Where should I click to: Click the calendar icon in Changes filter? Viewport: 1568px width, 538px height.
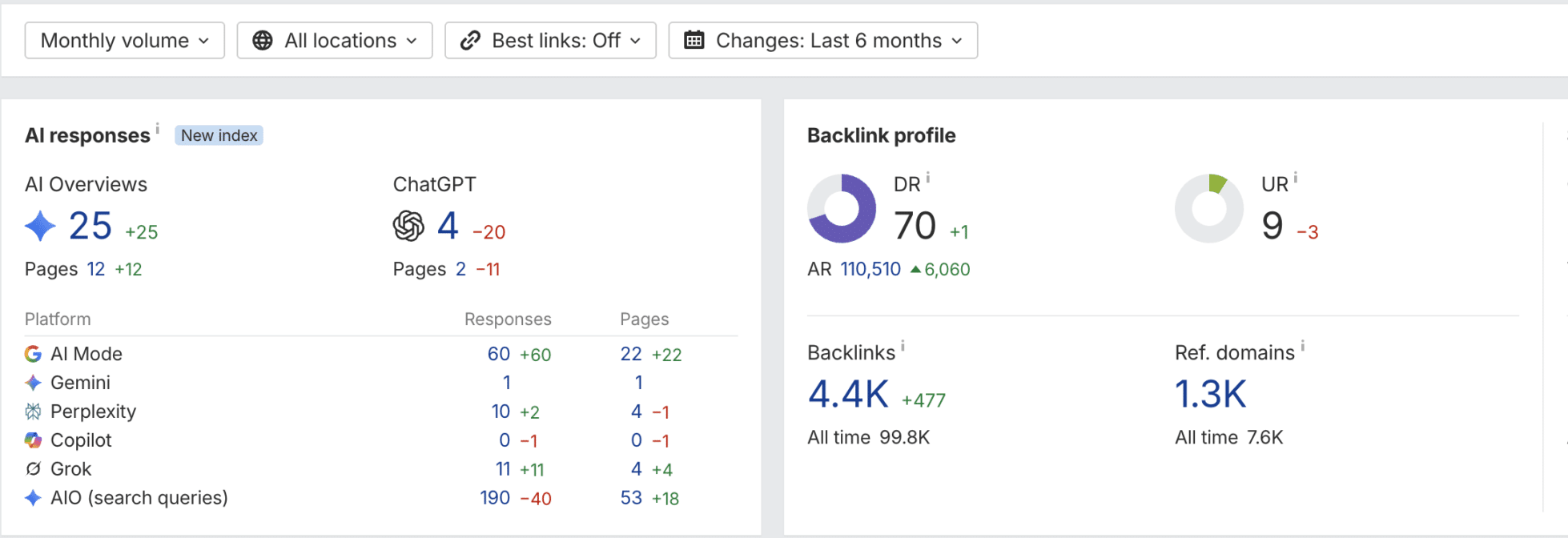pos(694,40)
